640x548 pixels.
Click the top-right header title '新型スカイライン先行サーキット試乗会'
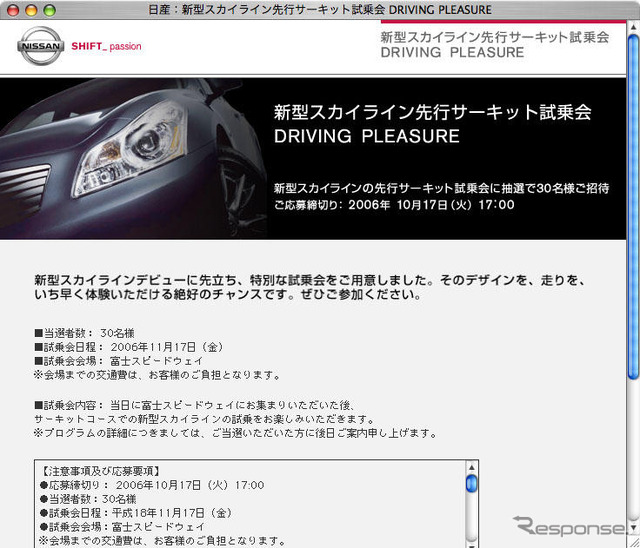click(495, 37)
